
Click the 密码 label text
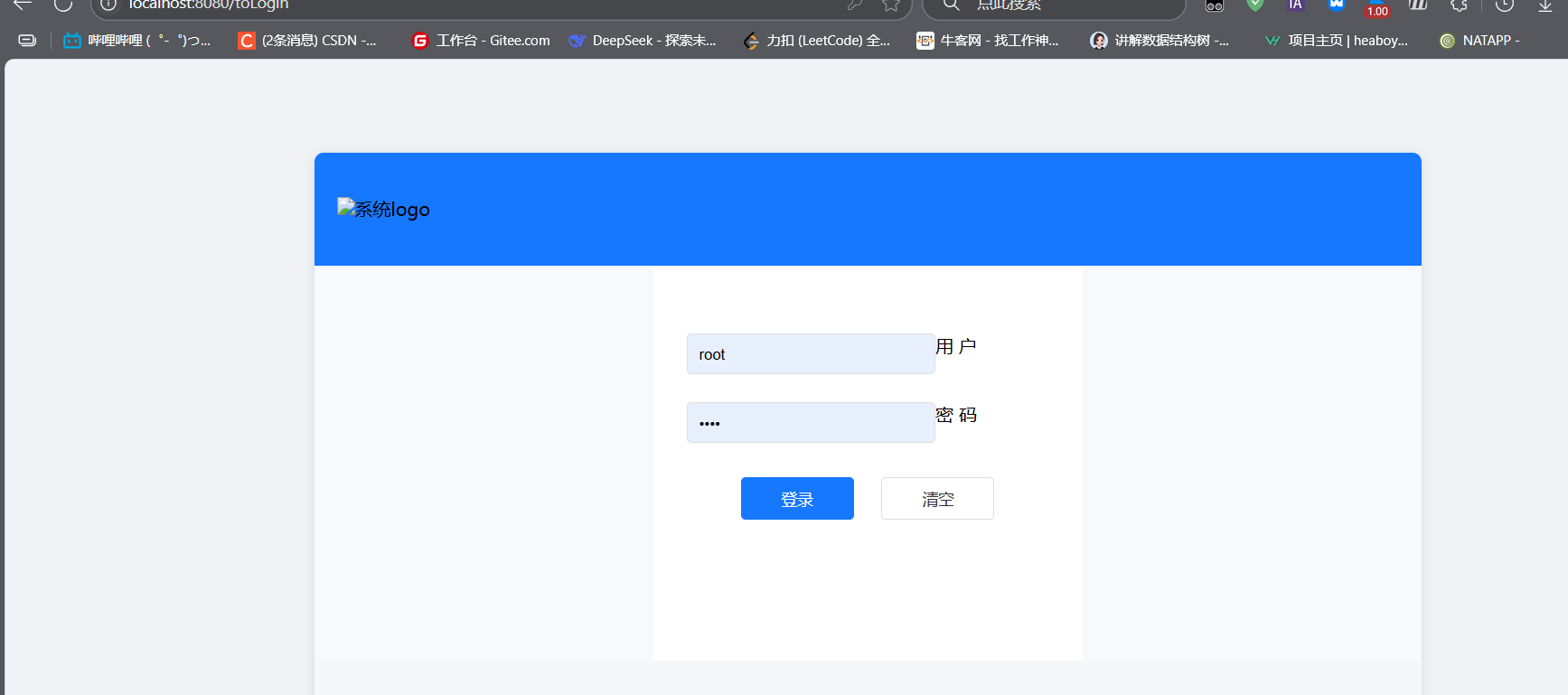pos(956,415)
